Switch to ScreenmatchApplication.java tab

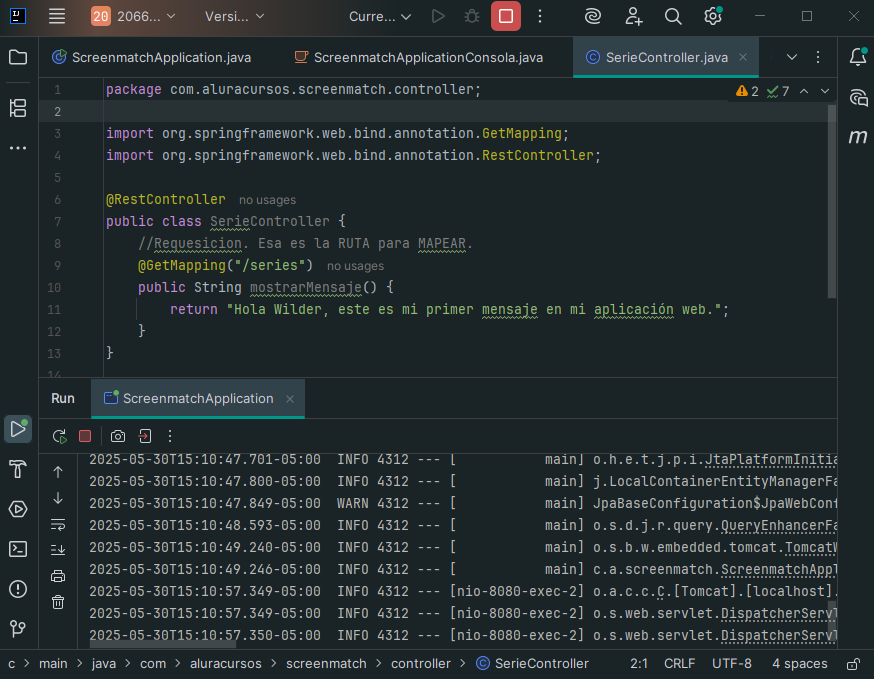pyautogui.click(x=152, y=57)
